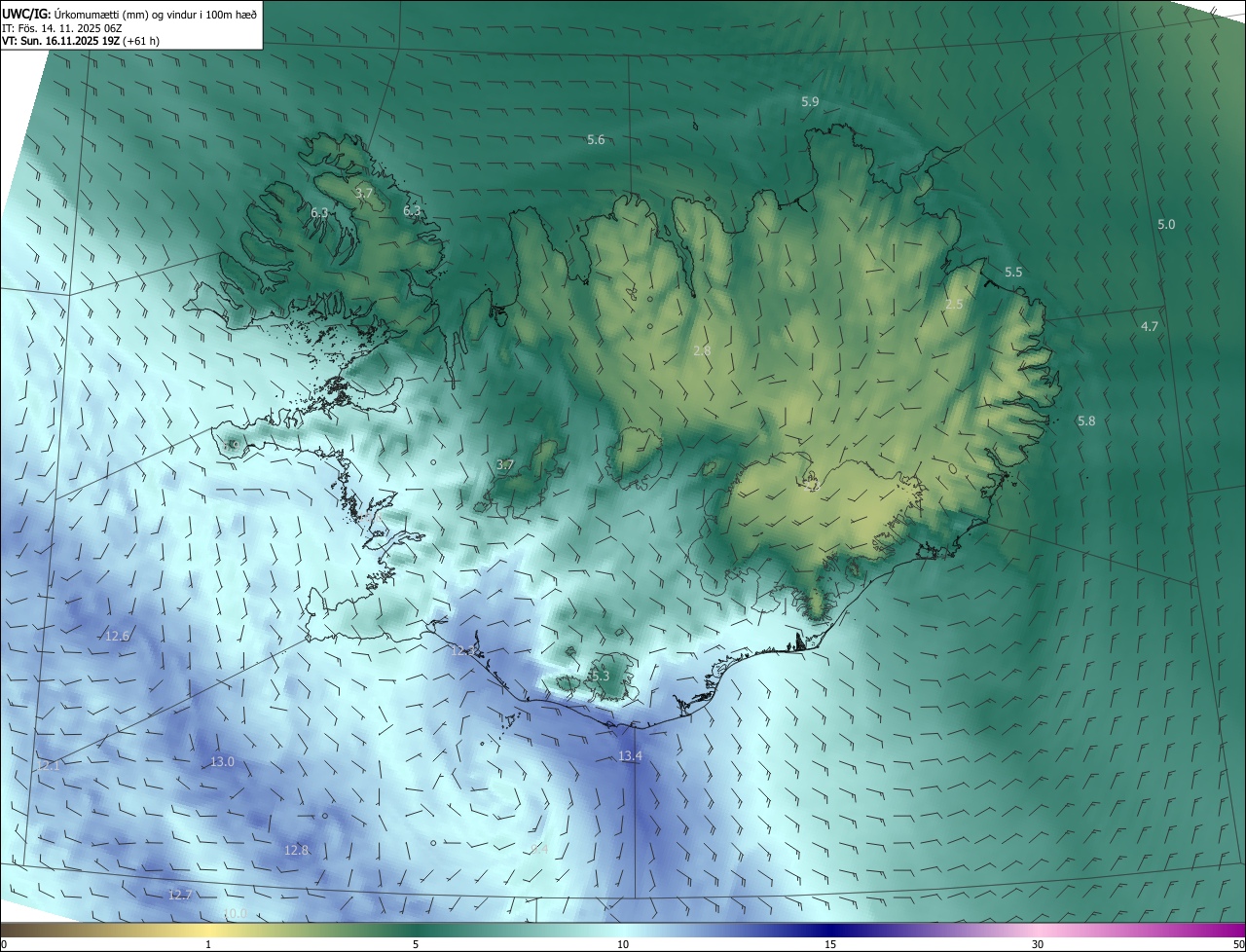Click the 13.4 precipitation value label

(631, 756)
